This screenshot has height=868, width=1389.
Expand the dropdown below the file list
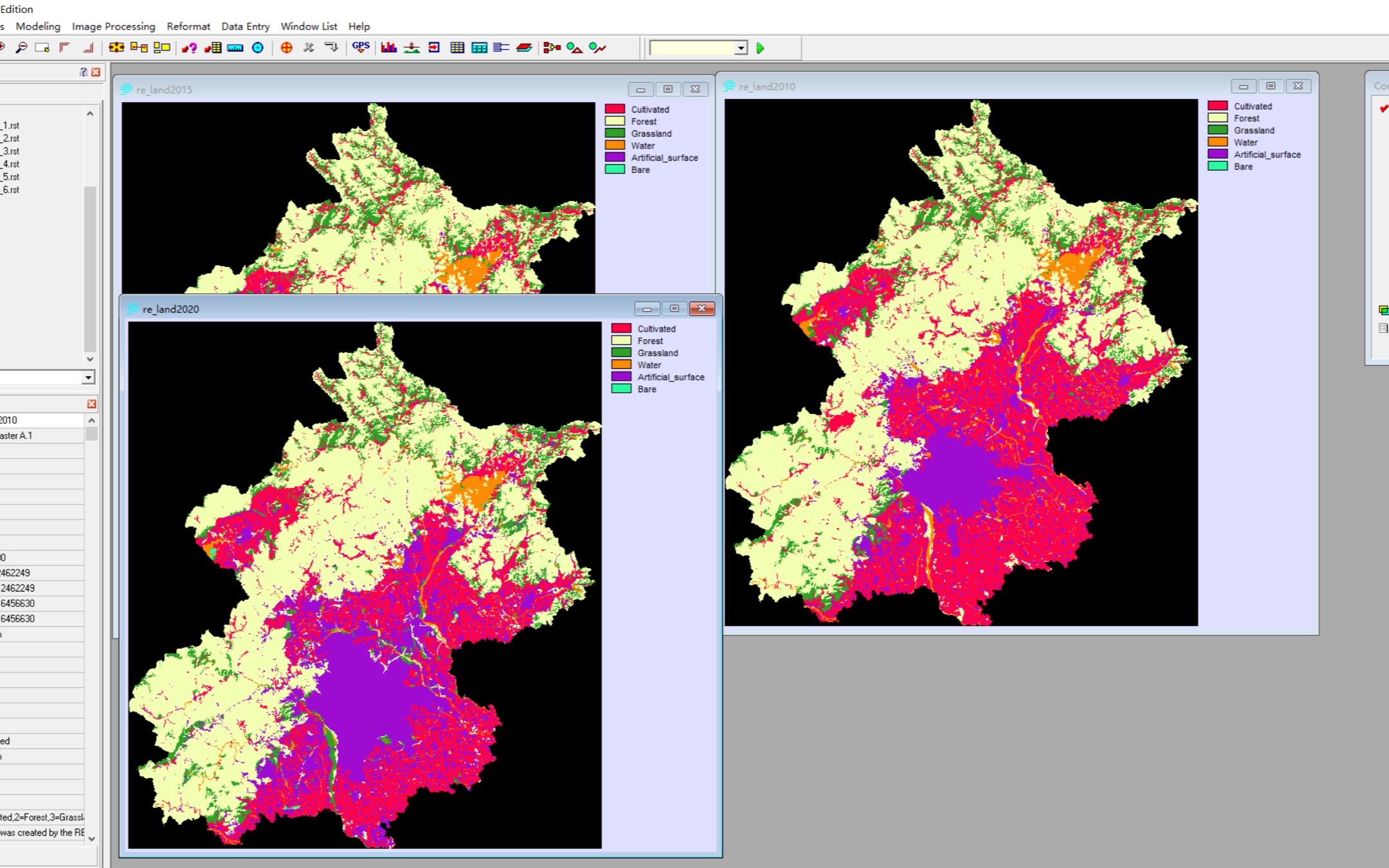point(88,377)
